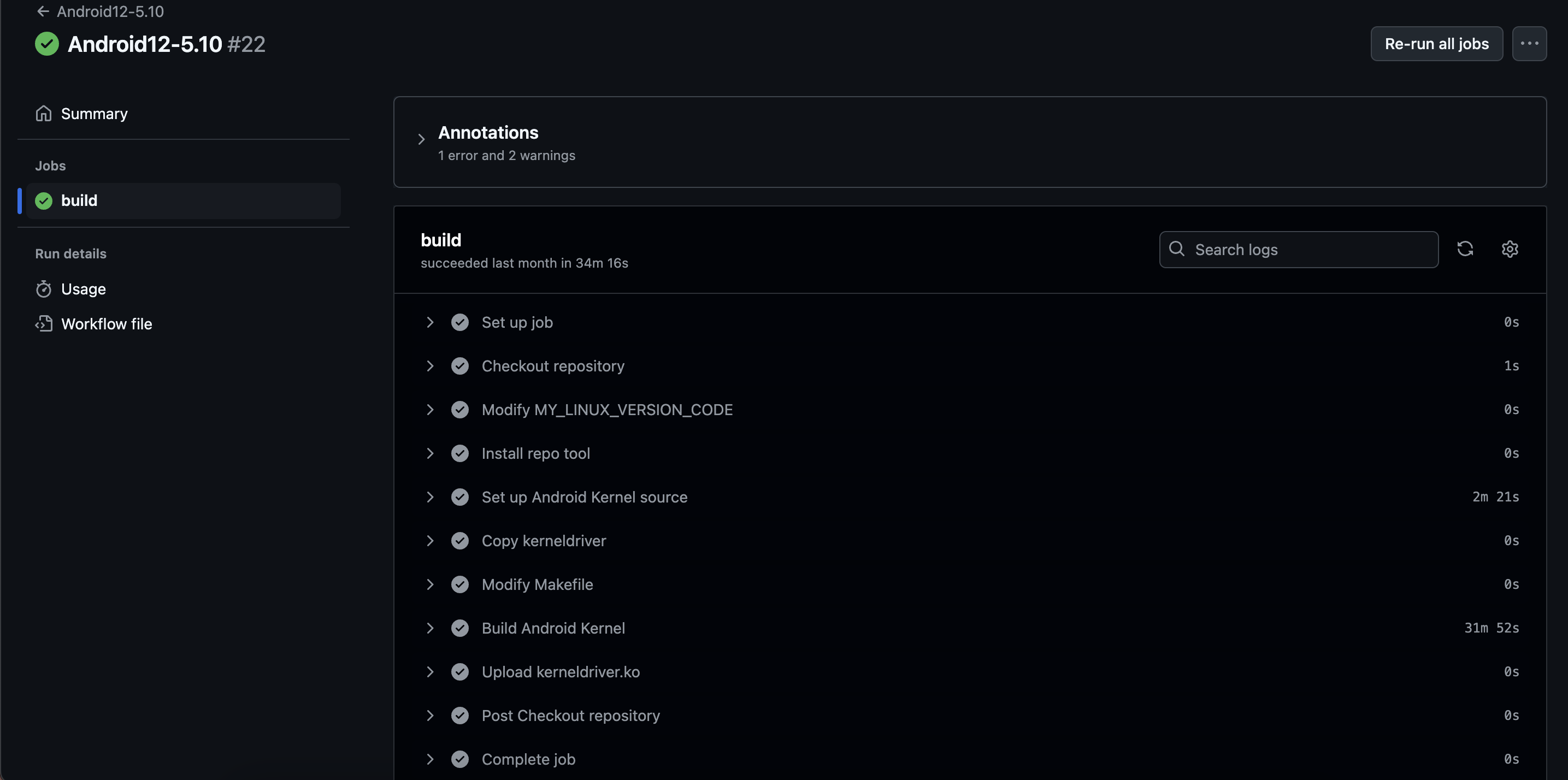The width and height of the screenshot is (1568, 780).
Task: Click the Workflow file icon
Action: click(x=43, y=324)
